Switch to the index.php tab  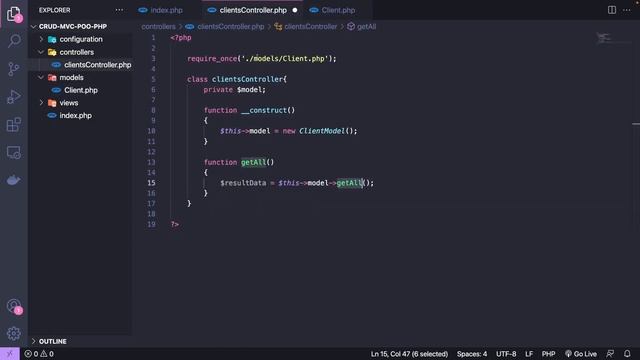[x=166, y=10]
